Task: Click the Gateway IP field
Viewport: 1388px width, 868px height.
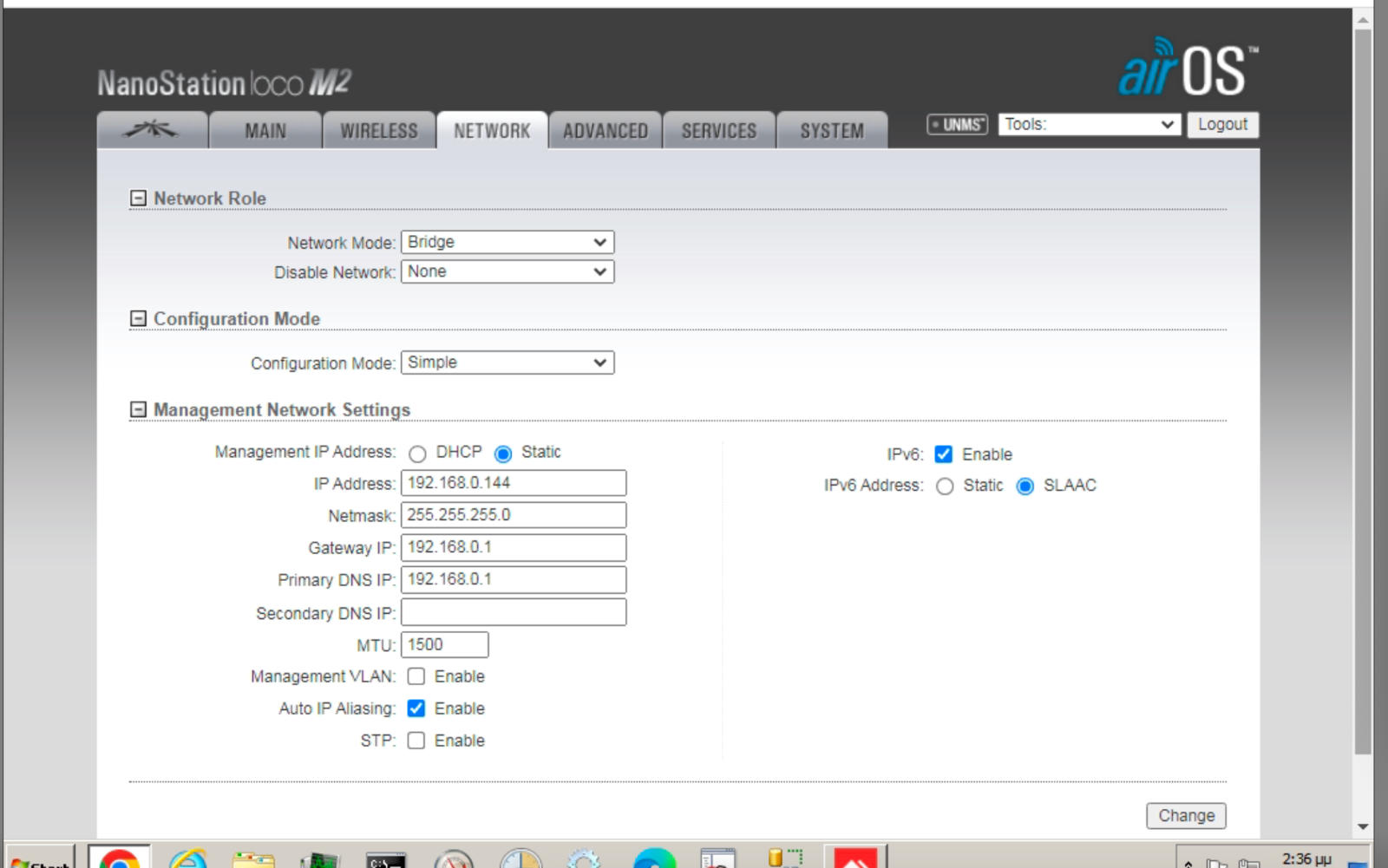Action: (x=514, y=547)
